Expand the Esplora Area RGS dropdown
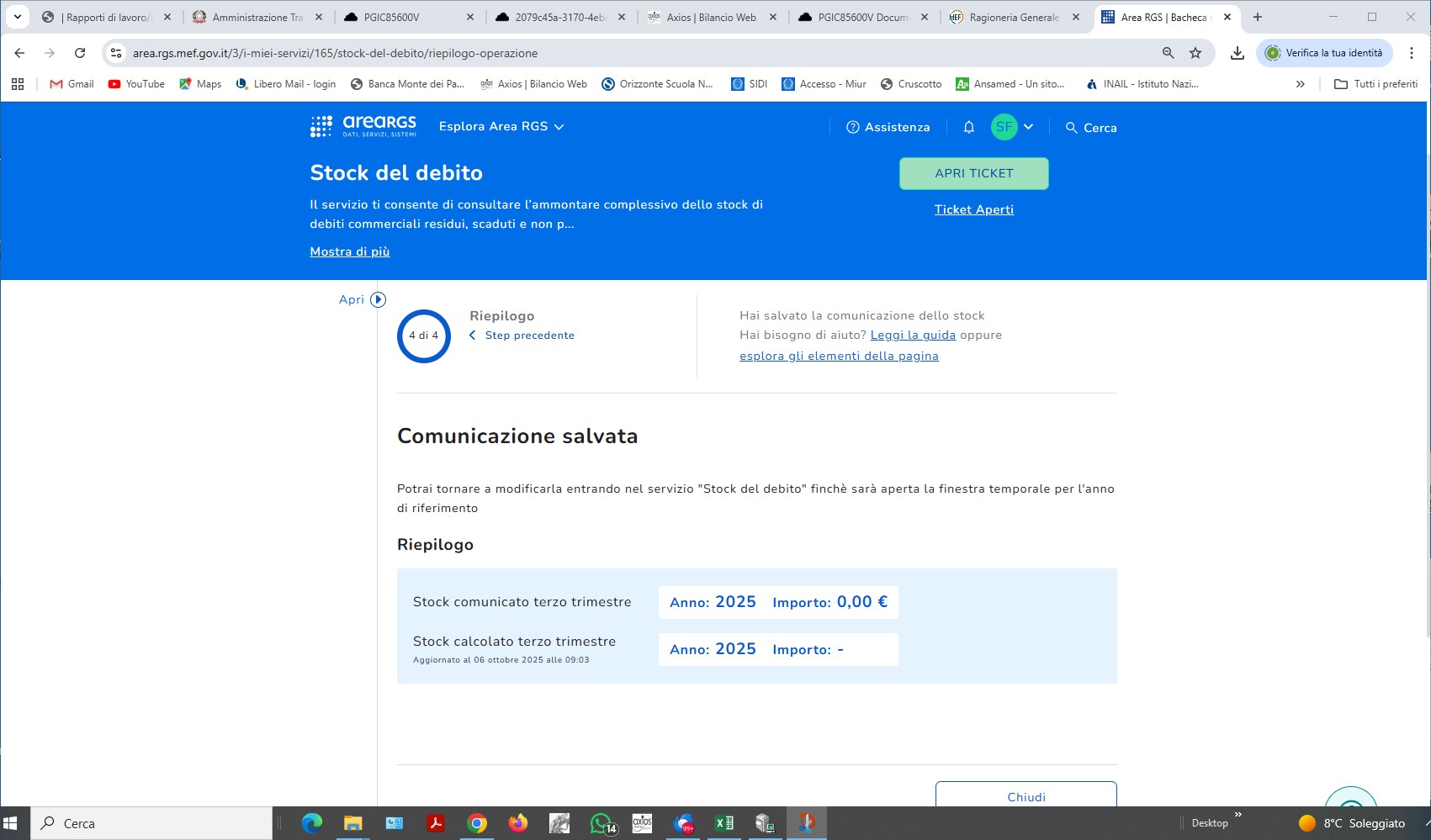 coord(501,127)
